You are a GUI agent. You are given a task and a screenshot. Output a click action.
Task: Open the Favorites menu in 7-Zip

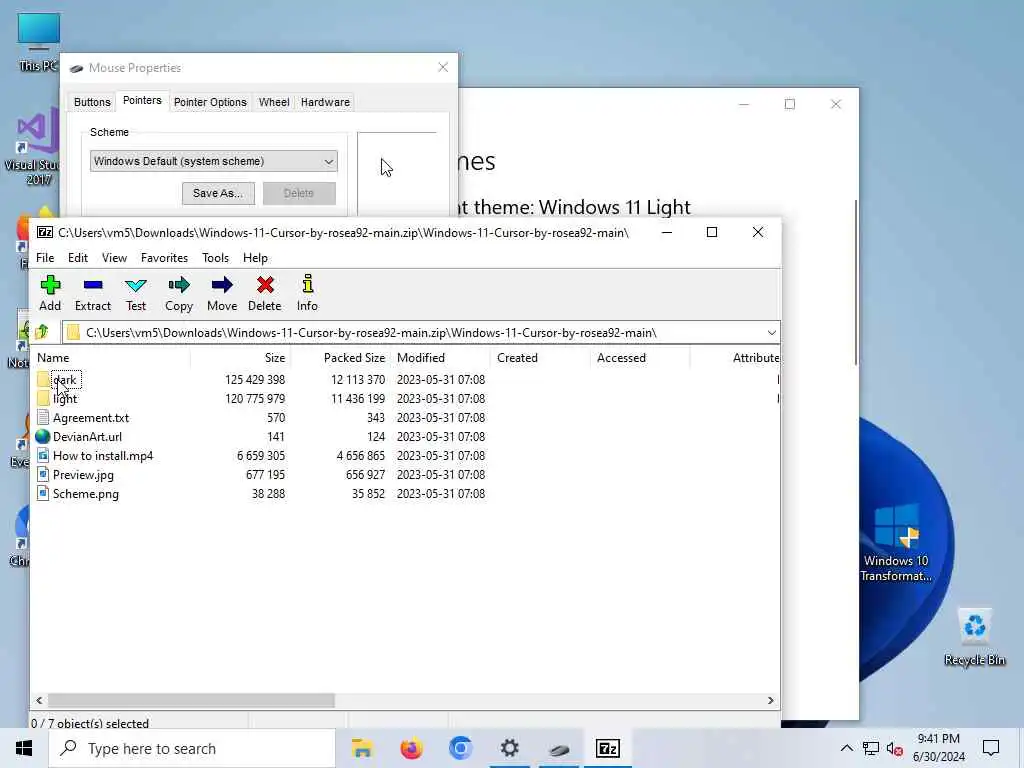pyautogui.click(x=165, y=258)
